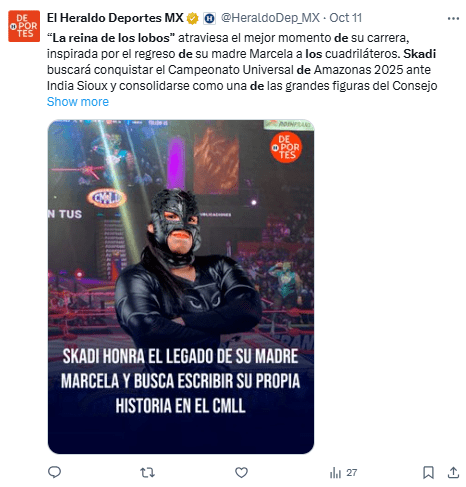Click the view count number 27

(351, 472)
